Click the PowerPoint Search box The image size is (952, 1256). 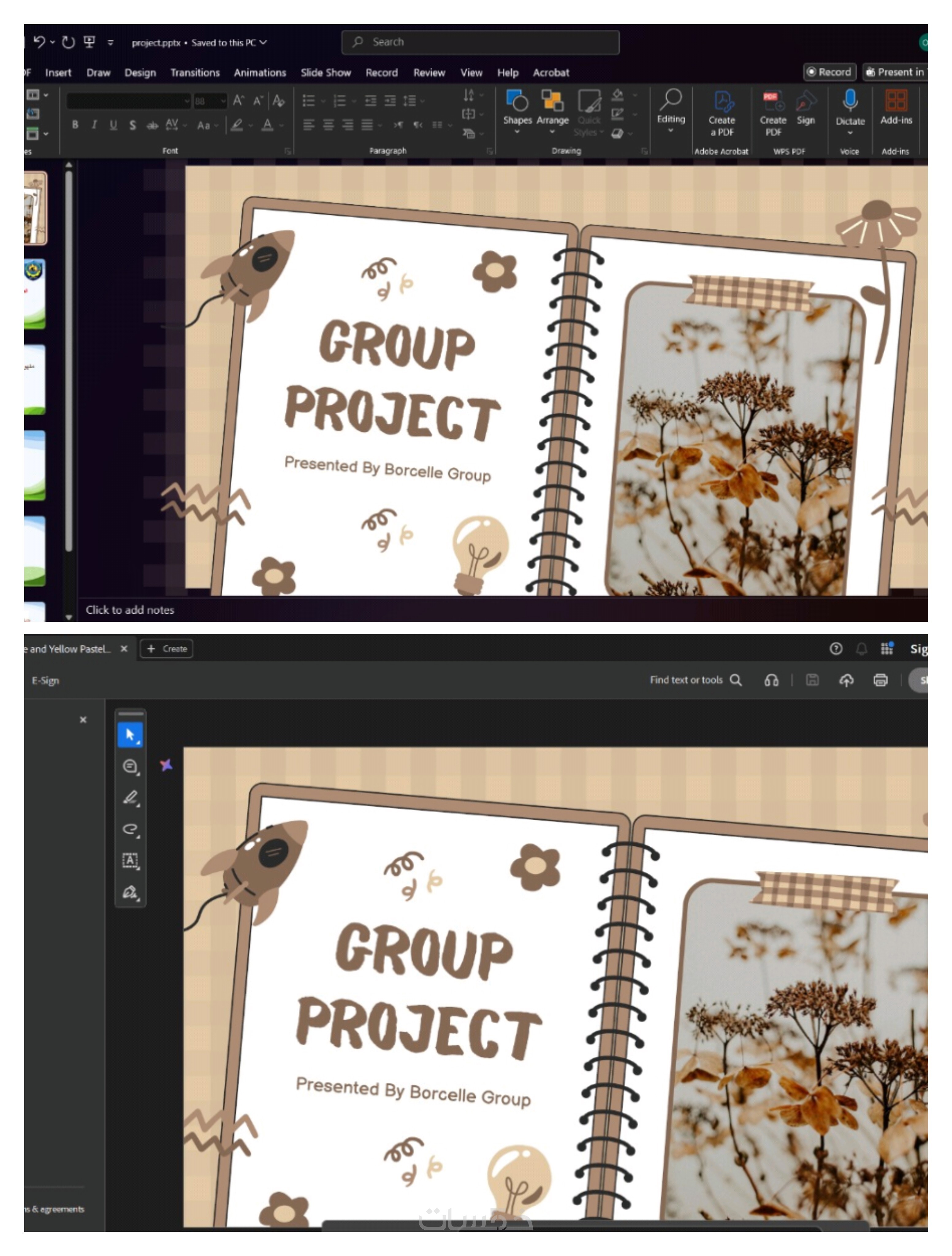pyautogui.click(x=480, y=43)
